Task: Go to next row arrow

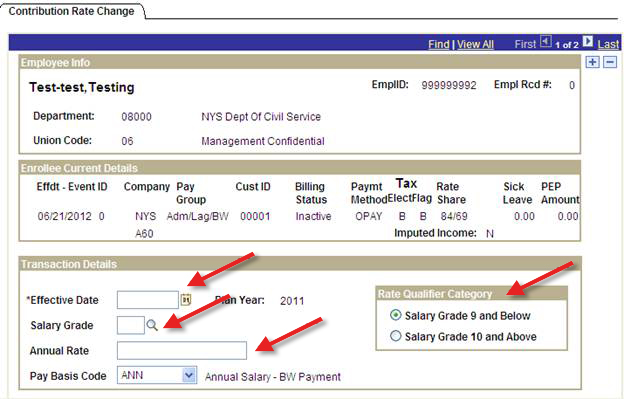Action: (588, 41)
